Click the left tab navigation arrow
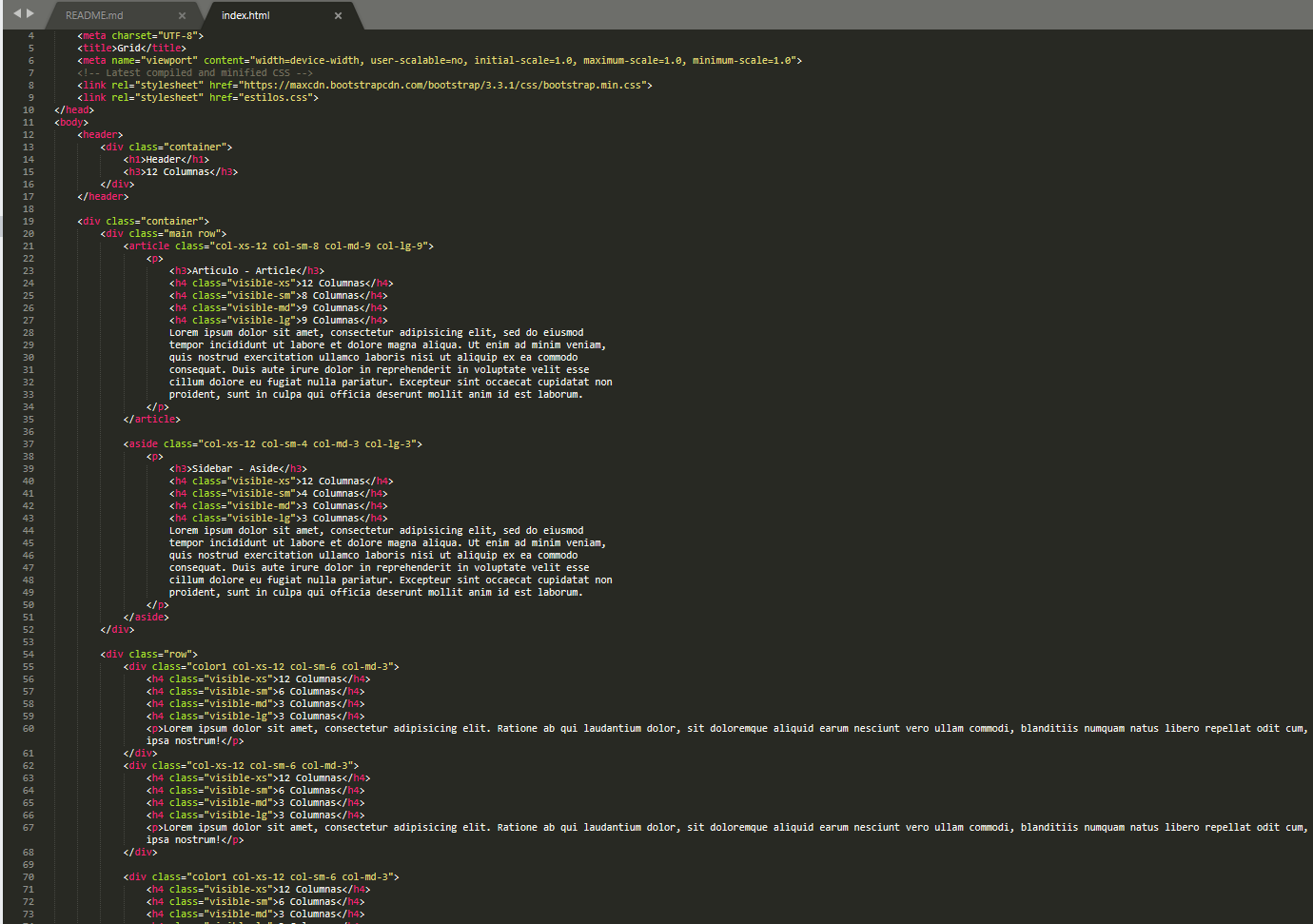The height and width of the screenshot is (924, 1313). tap(16, 13)
